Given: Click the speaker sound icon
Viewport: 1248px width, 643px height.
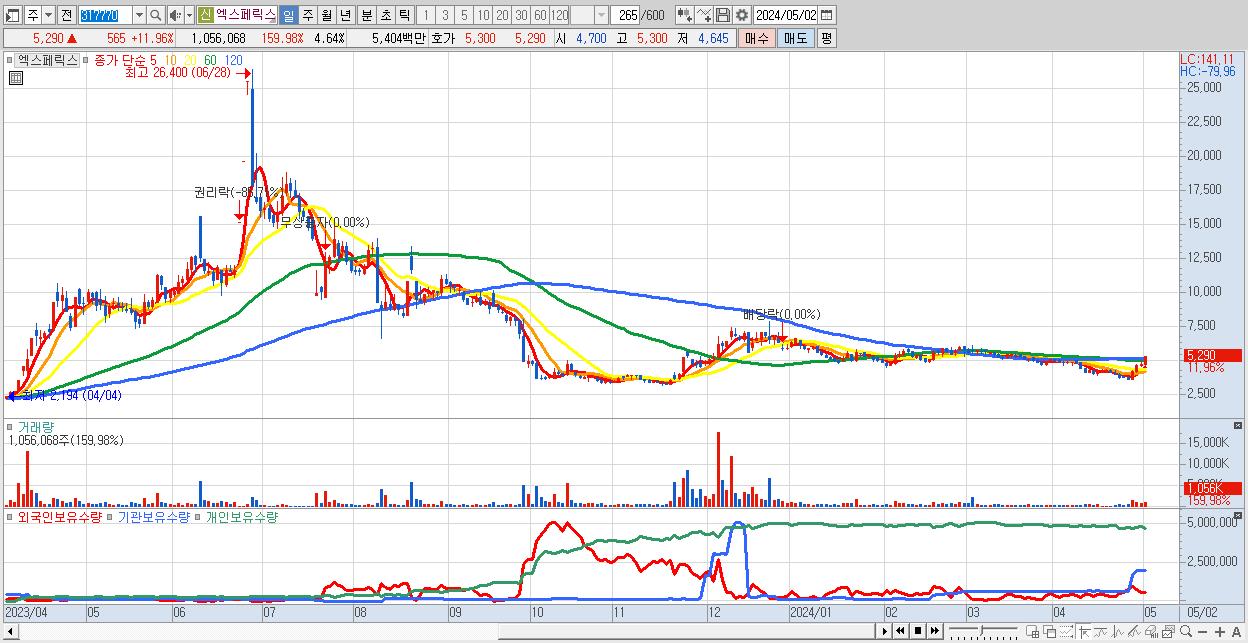Looking at the screenshot, I should [174, 15].
